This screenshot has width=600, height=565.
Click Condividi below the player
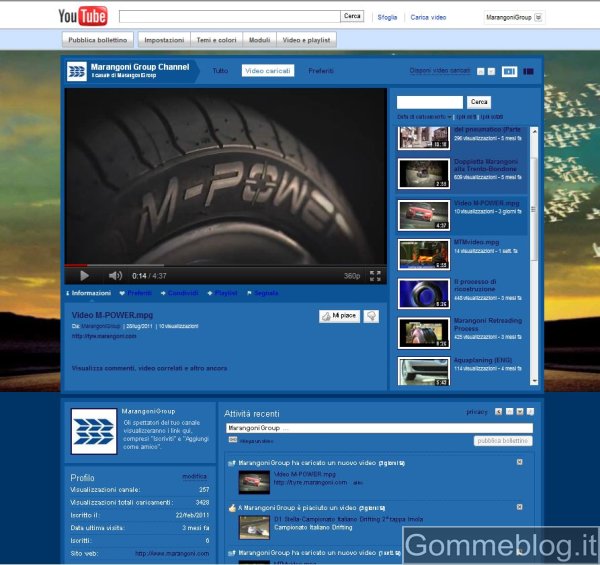pos(180,293)
